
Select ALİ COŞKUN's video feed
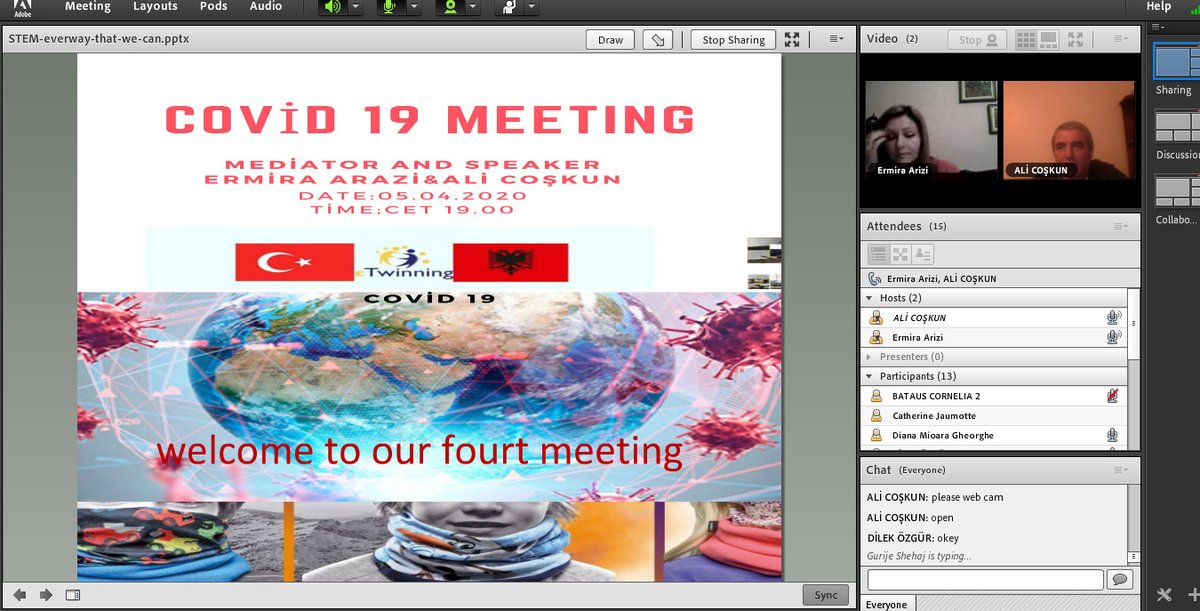(1068, 130)
